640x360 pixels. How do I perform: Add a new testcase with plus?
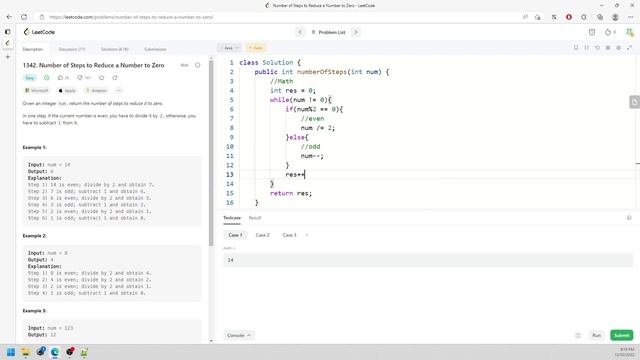307,235
